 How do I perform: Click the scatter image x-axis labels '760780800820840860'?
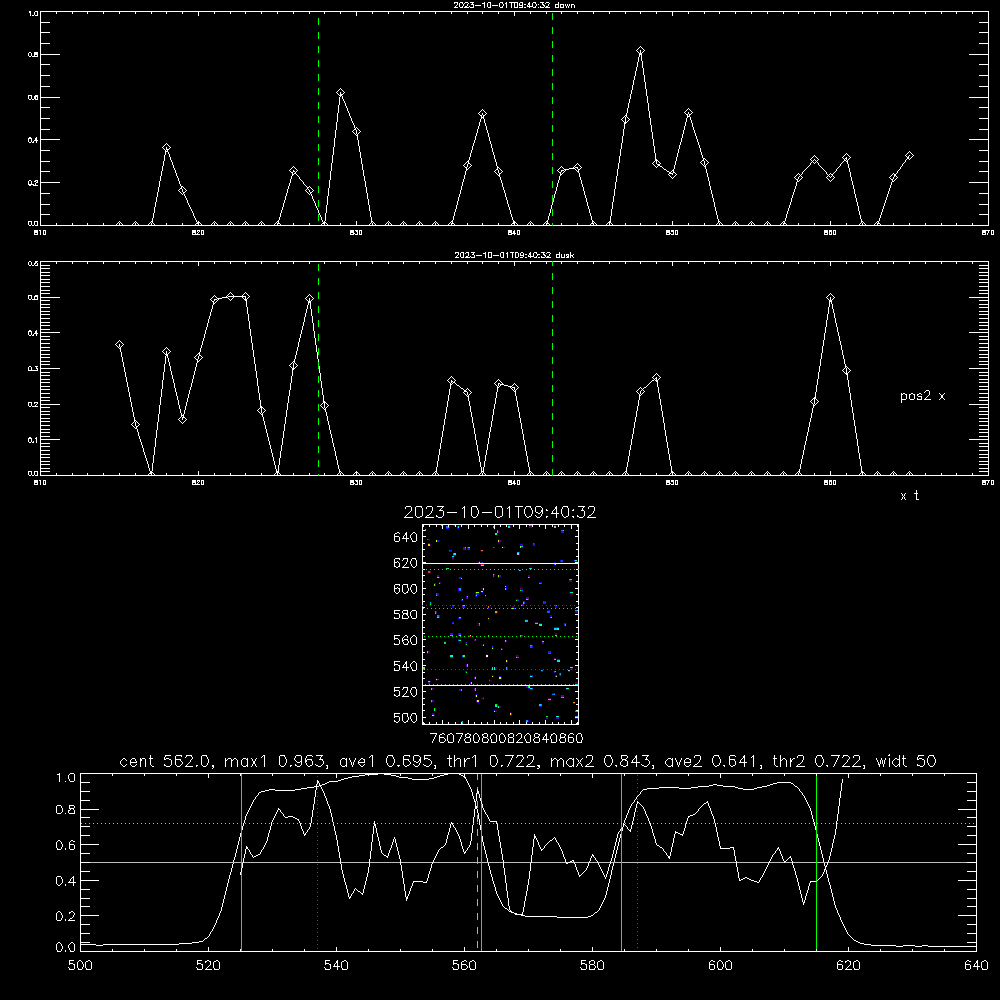point(506,738)
